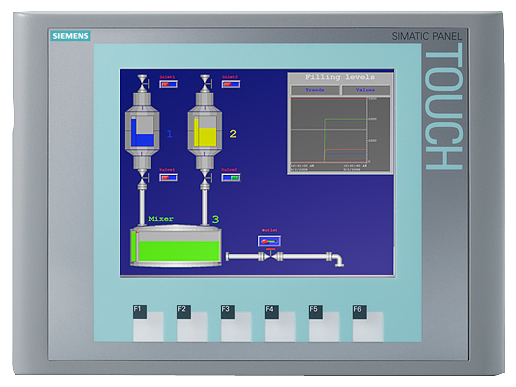Click the valve icon below tank 1

[142, 177]
